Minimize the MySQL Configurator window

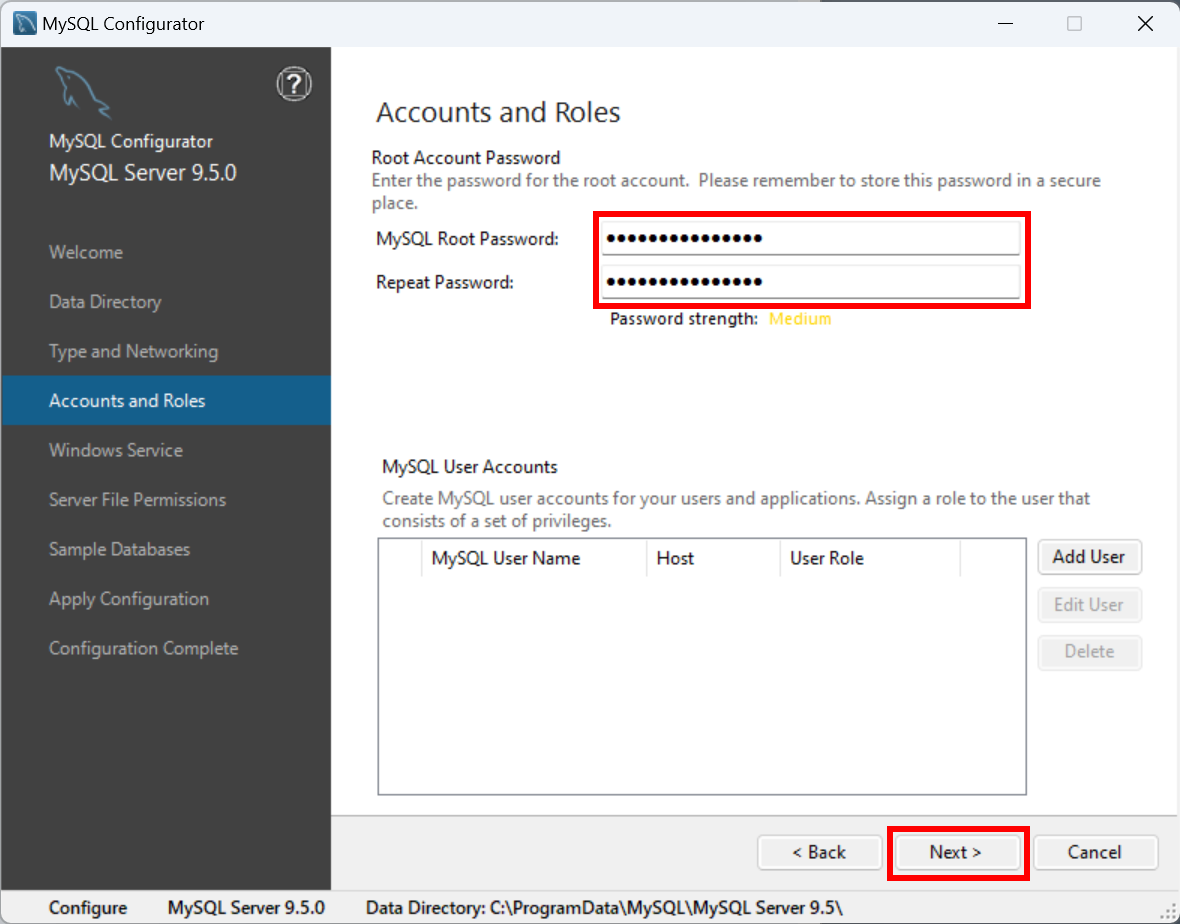[1005, 23]
